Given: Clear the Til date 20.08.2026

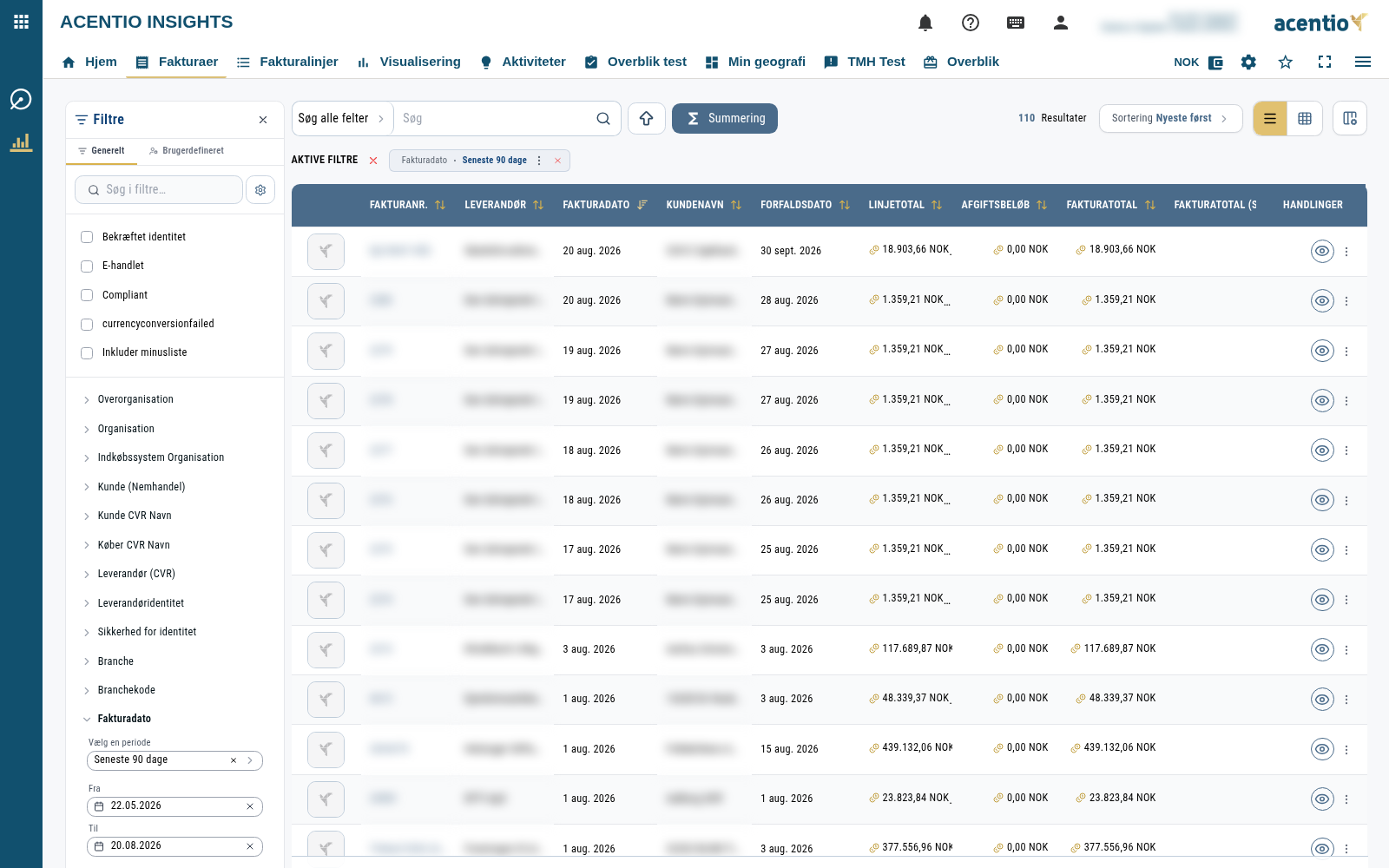Looking at the screenshot, I should coord(250,846).
